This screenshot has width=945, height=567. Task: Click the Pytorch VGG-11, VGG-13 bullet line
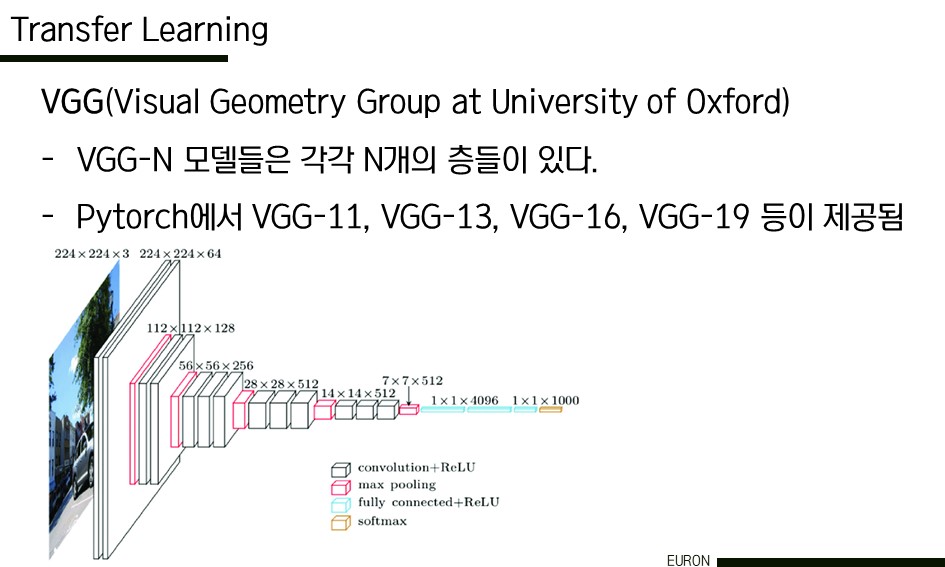coord(489,217)
